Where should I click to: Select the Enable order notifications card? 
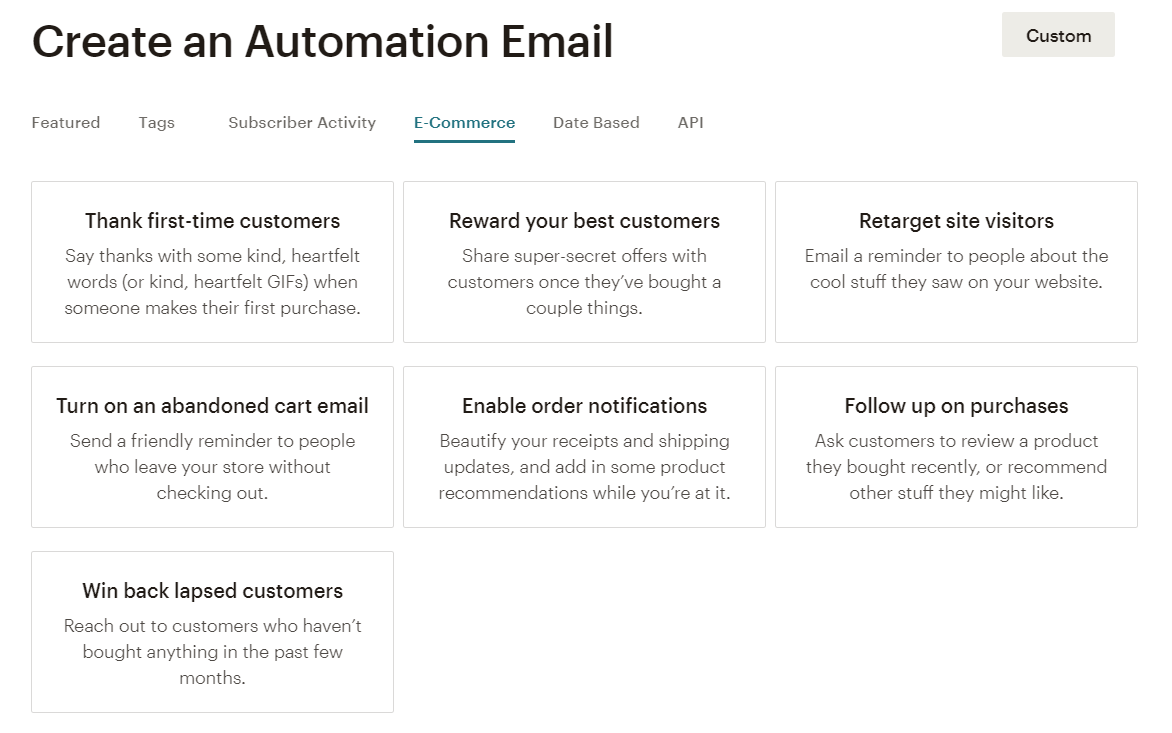pyautogui.click(x=585, y=447)
